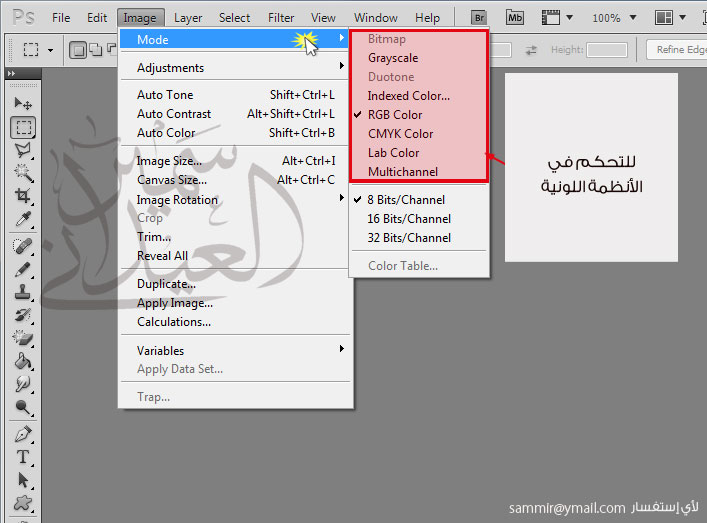Switch image to CMYK Color mode

(x=419, y=134)
